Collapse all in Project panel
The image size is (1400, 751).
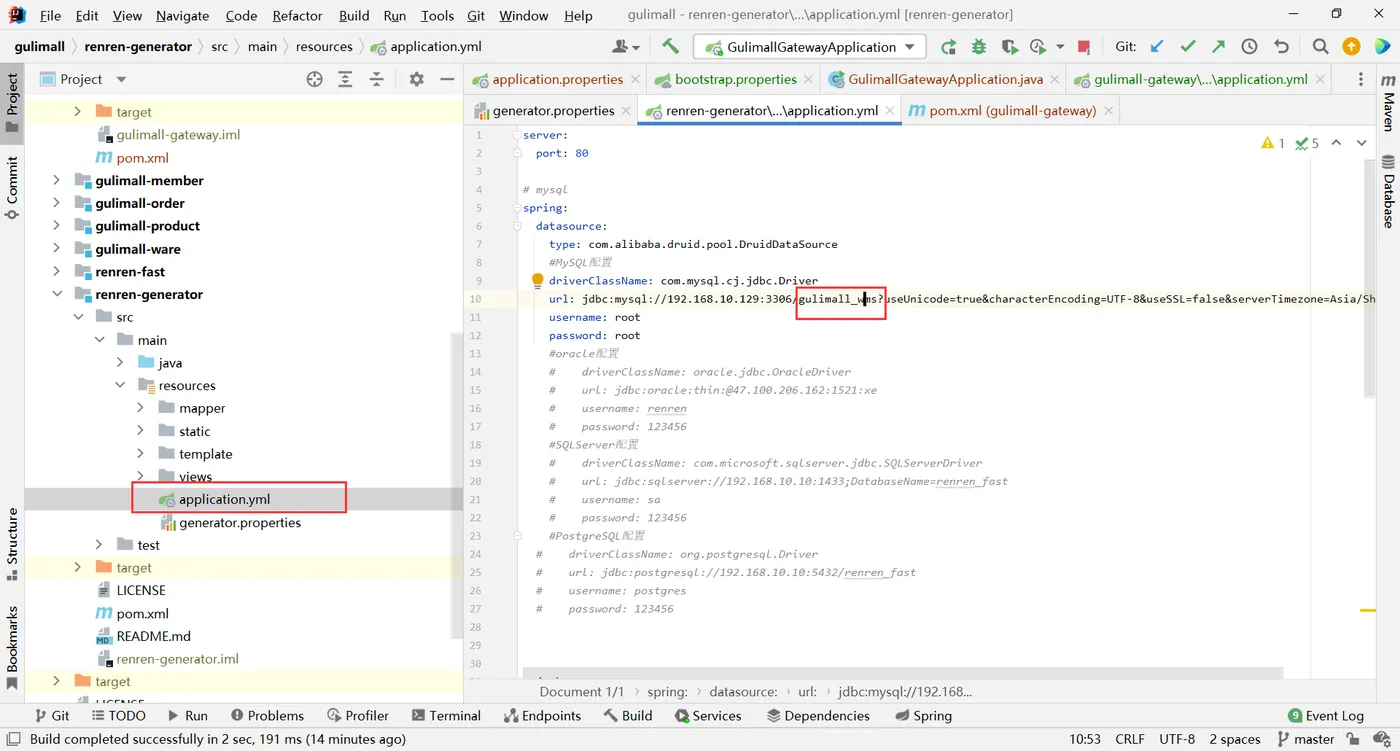[x=376, y=79]
